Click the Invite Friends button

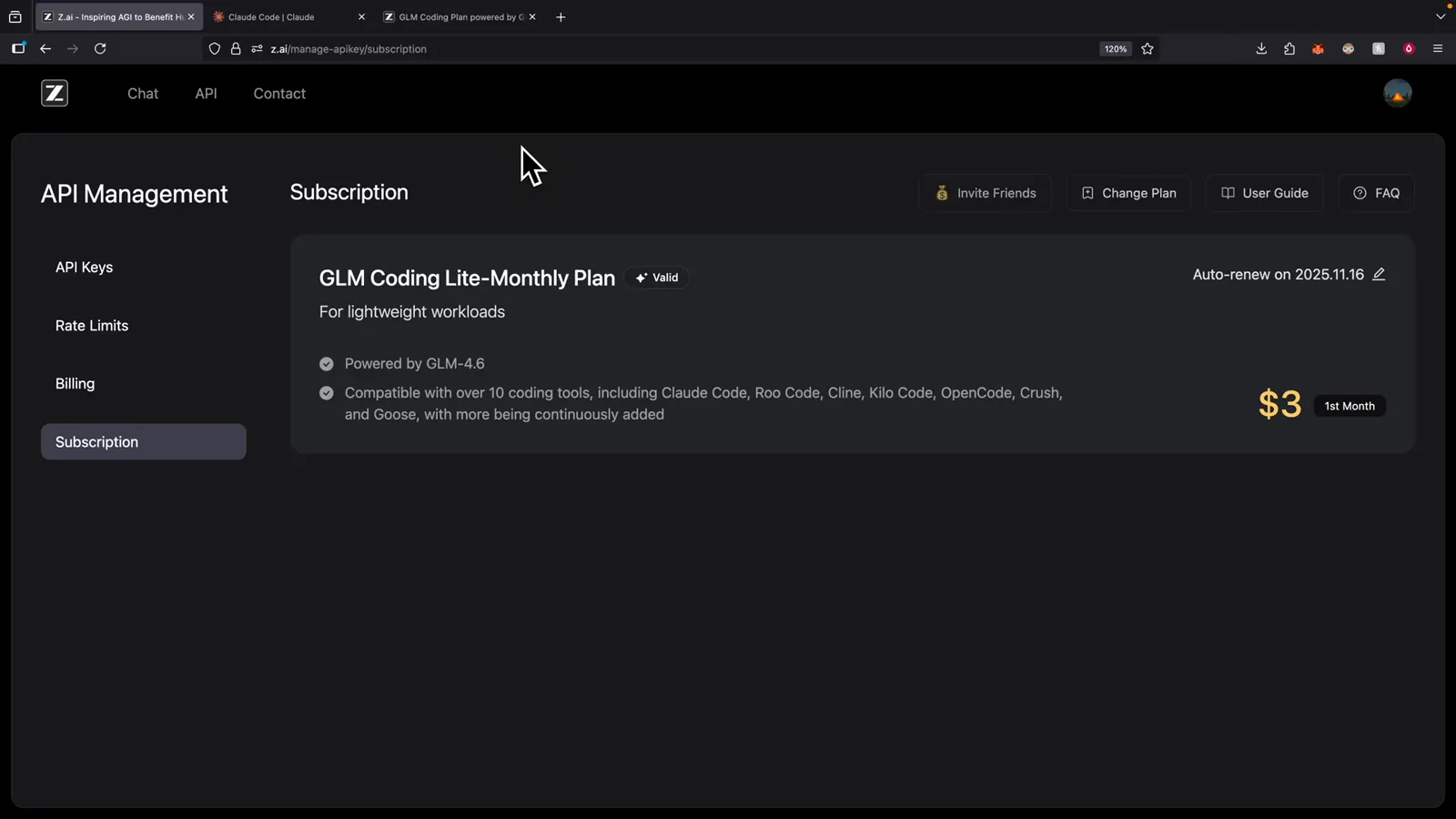(x=986, y=193)
